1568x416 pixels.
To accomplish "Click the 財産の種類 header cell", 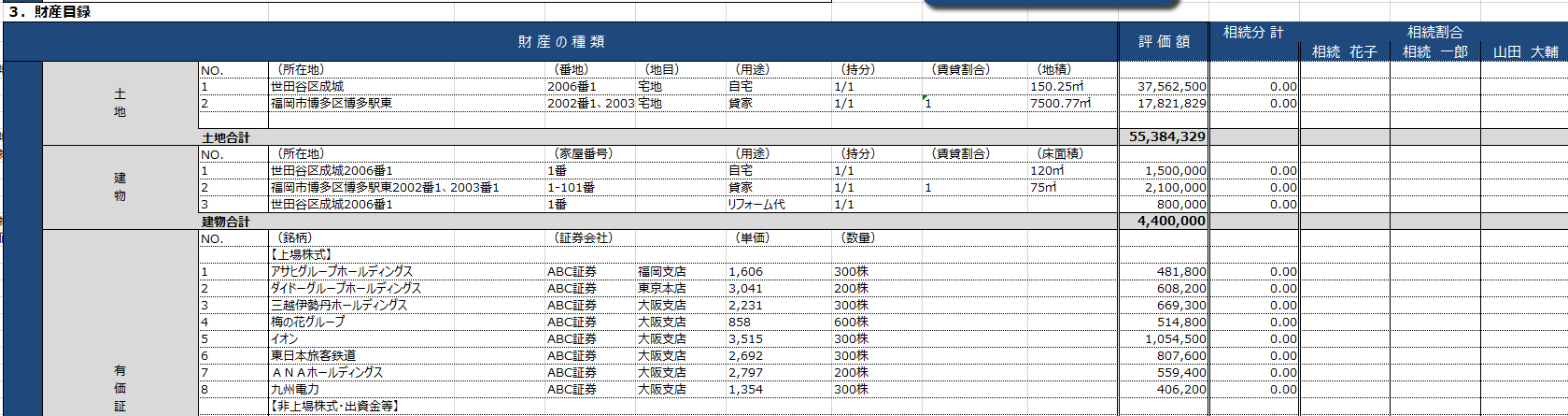I will tap(560, 42).
